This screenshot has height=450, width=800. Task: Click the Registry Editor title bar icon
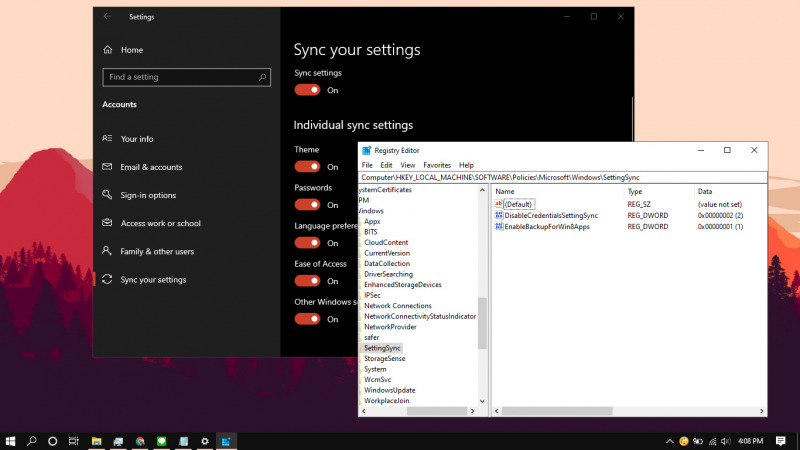click(x=366, y=151)
